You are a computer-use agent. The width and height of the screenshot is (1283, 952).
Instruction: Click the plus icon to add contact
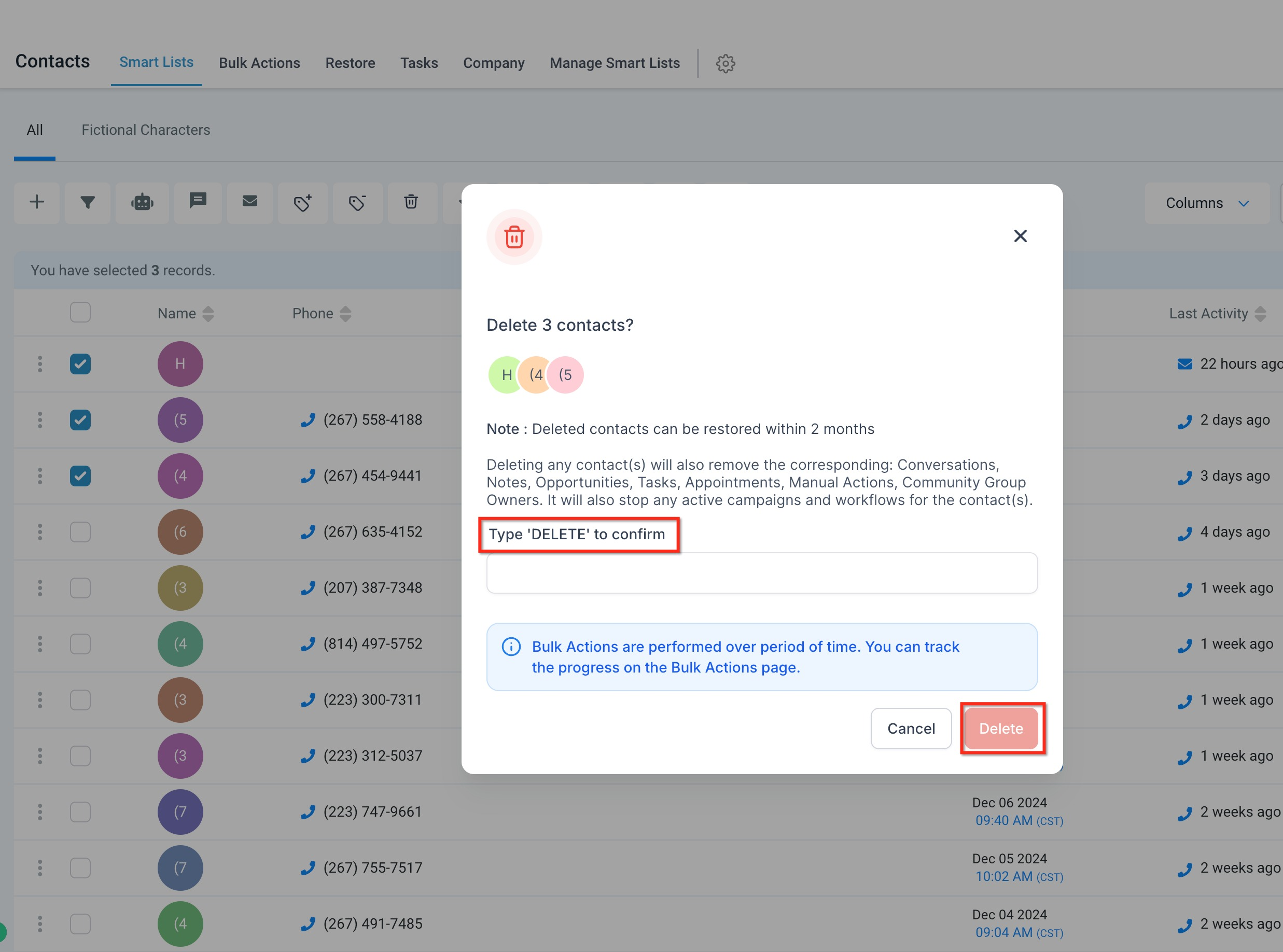(37, 202)
